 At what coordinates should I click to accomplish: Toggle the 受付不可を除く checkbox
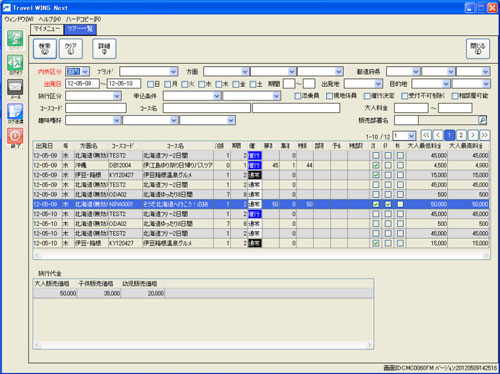(x=404, y=96)
